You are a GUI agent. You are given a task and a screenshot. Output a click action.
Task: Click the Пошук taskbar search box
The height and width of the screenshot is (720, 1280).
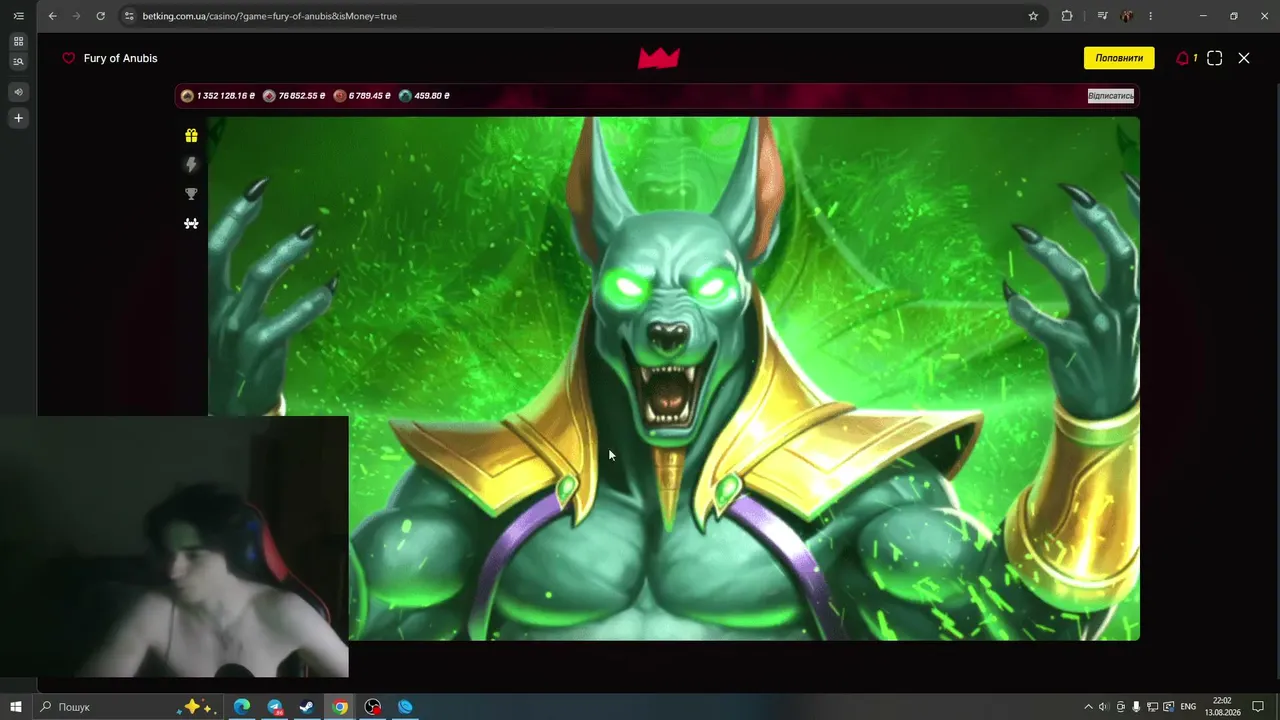coord(128,707)
